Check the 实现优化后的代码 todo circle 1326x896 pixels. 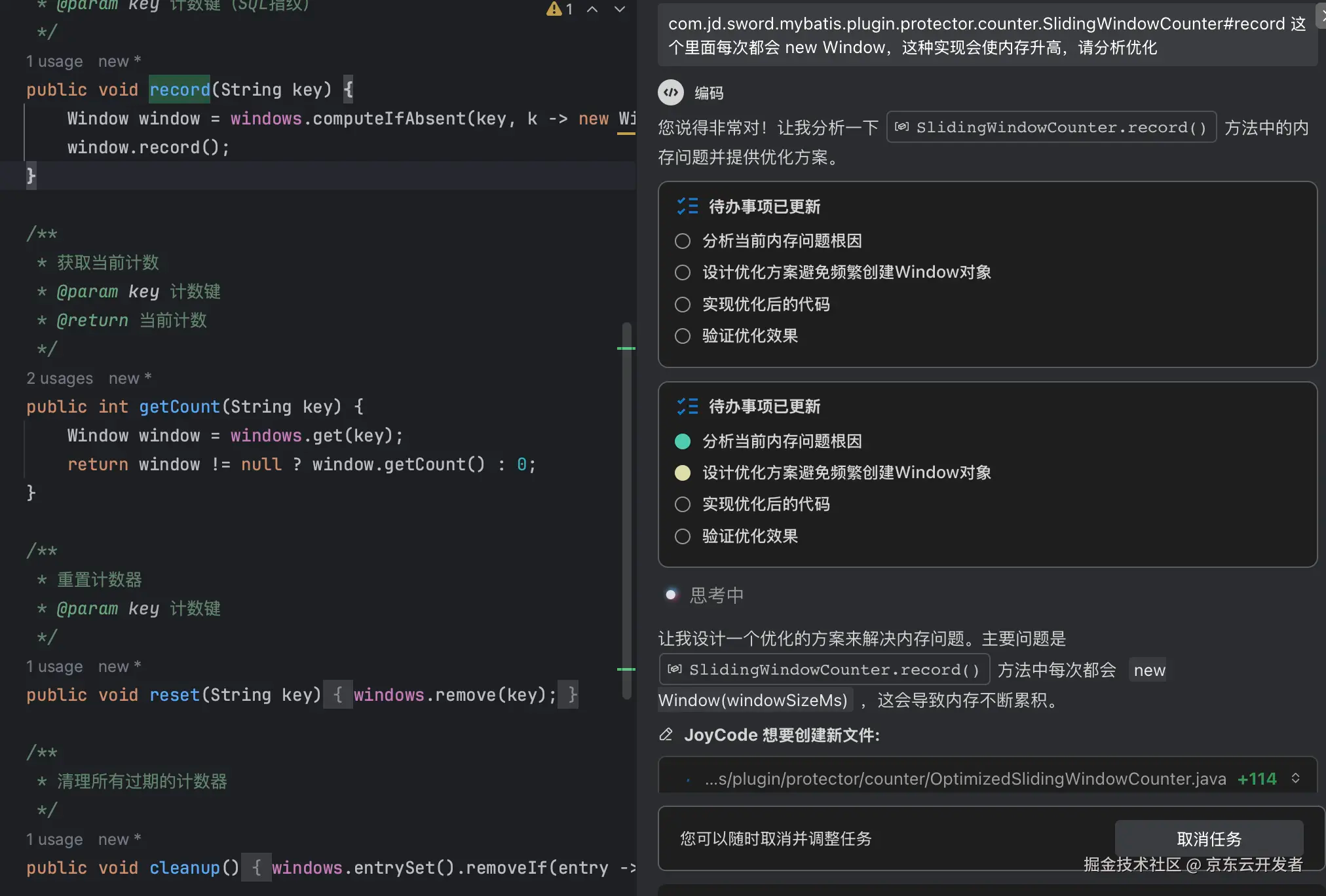coord(683,504)
